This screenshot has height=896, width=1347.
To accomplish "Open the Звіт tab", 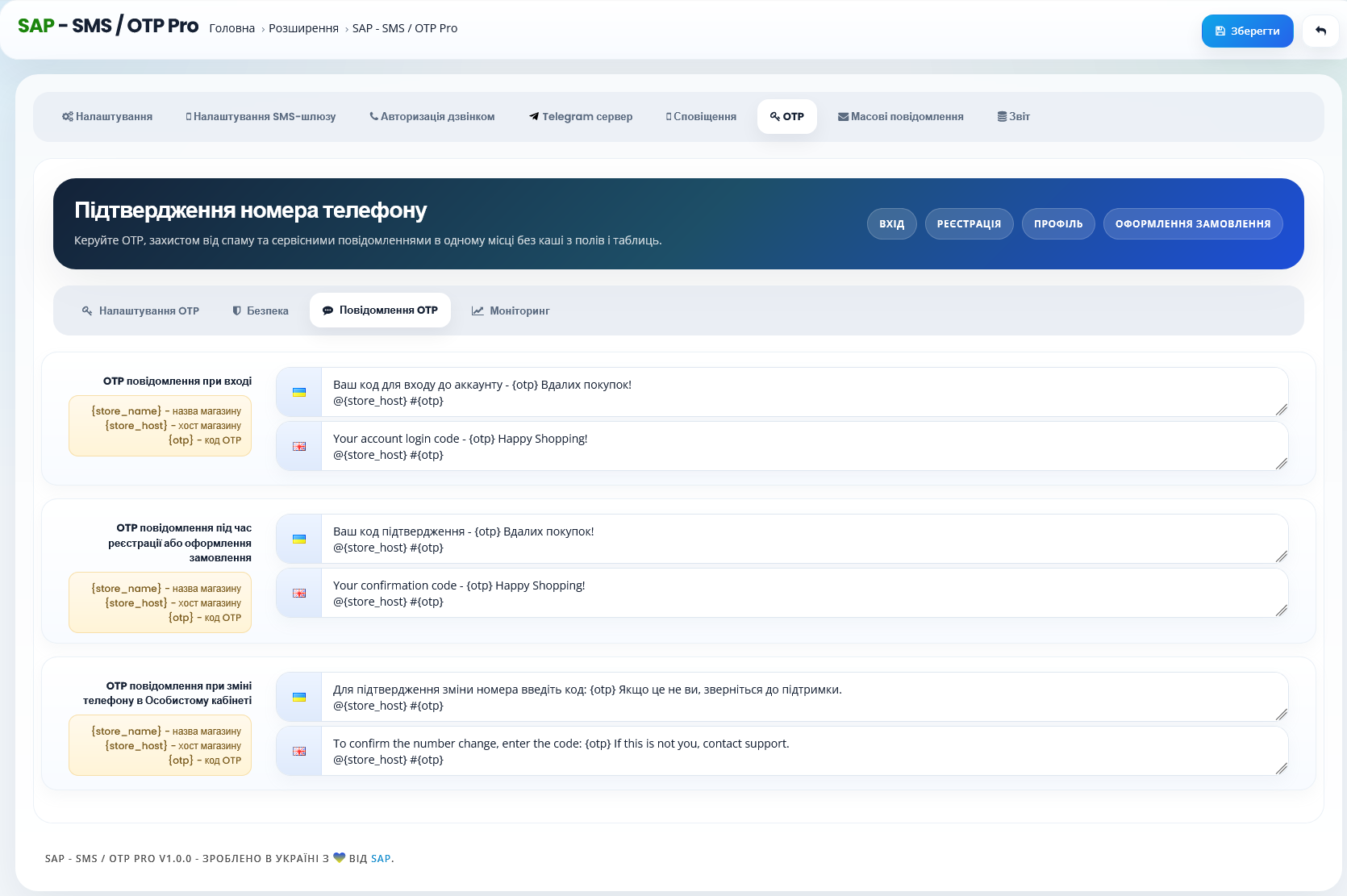I will [x=1014, y=116].
